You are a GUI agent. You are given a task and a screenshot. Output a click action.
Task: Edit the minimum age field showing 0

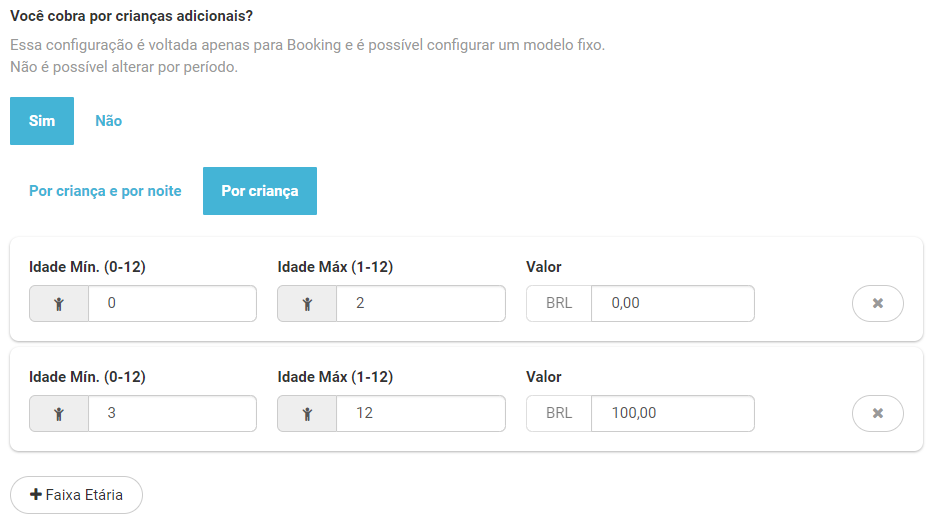(x=172, y=304)
